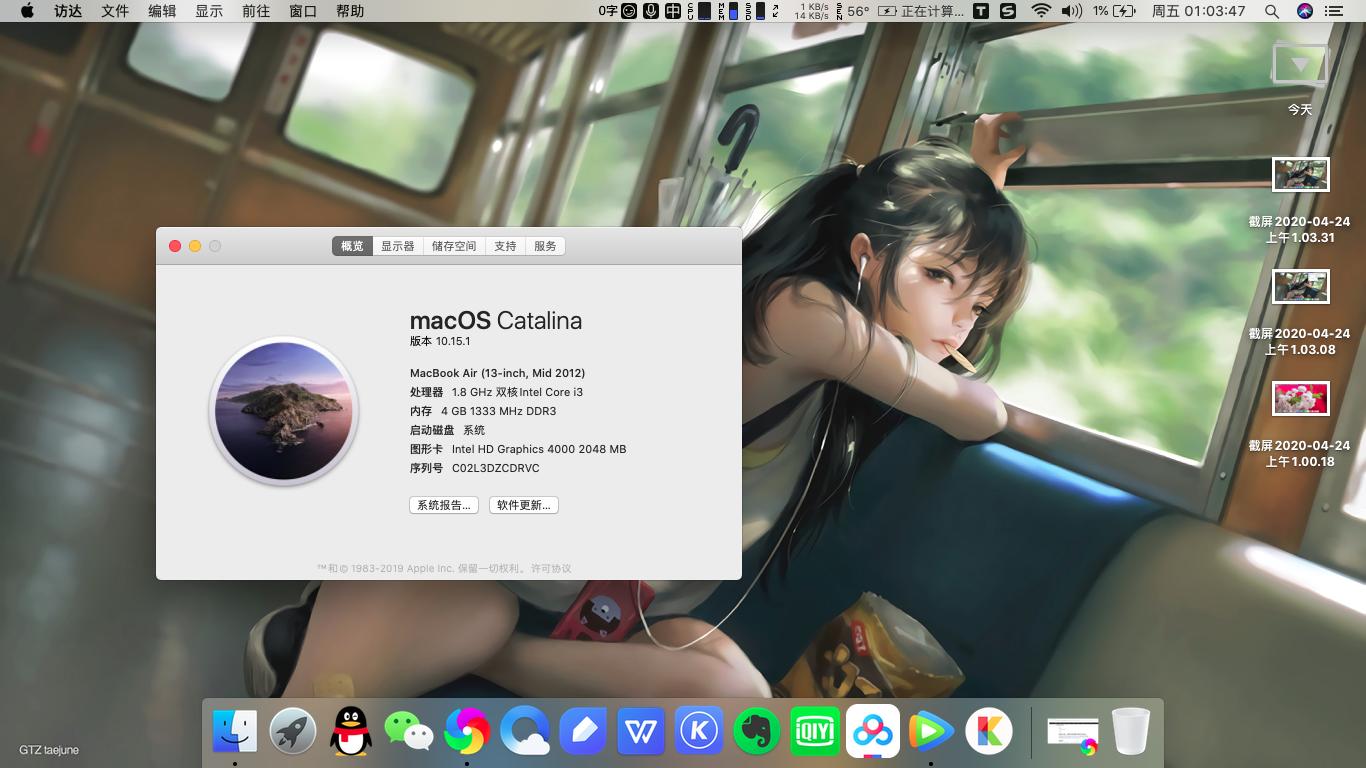Open WPS Office in the Dock
This screenshot has width=1366, height=768.
[641, 731]
